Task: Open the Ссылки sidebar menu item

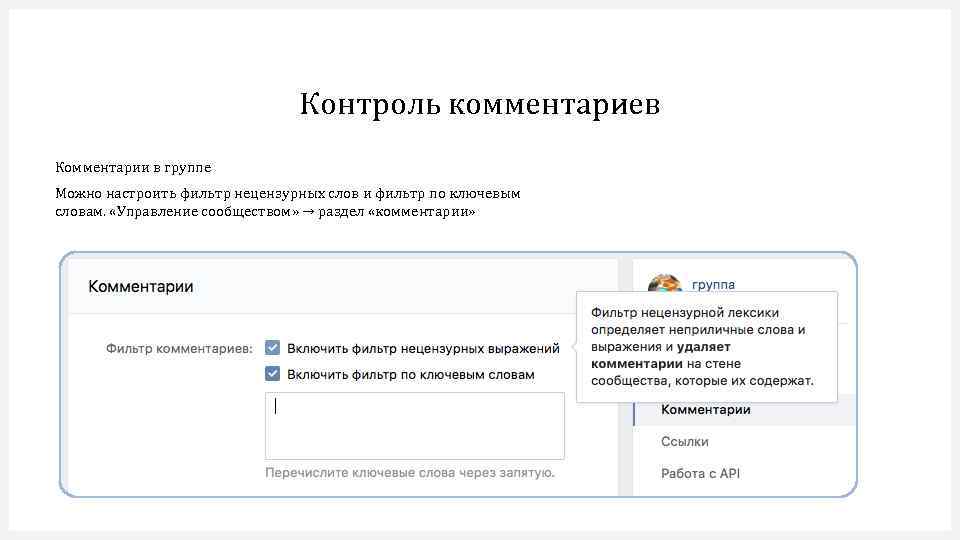Action: pyautogui.click(x=684, y=441)
